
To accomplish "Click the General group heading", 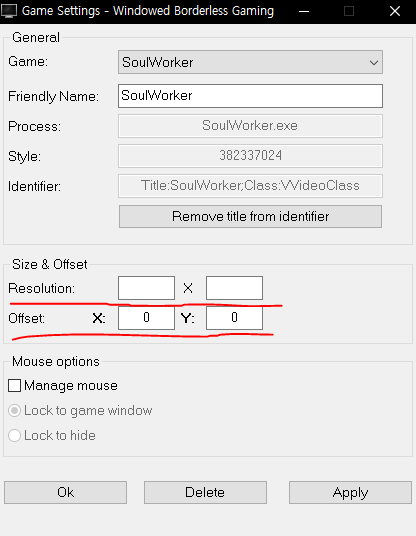I will [36, 38].
